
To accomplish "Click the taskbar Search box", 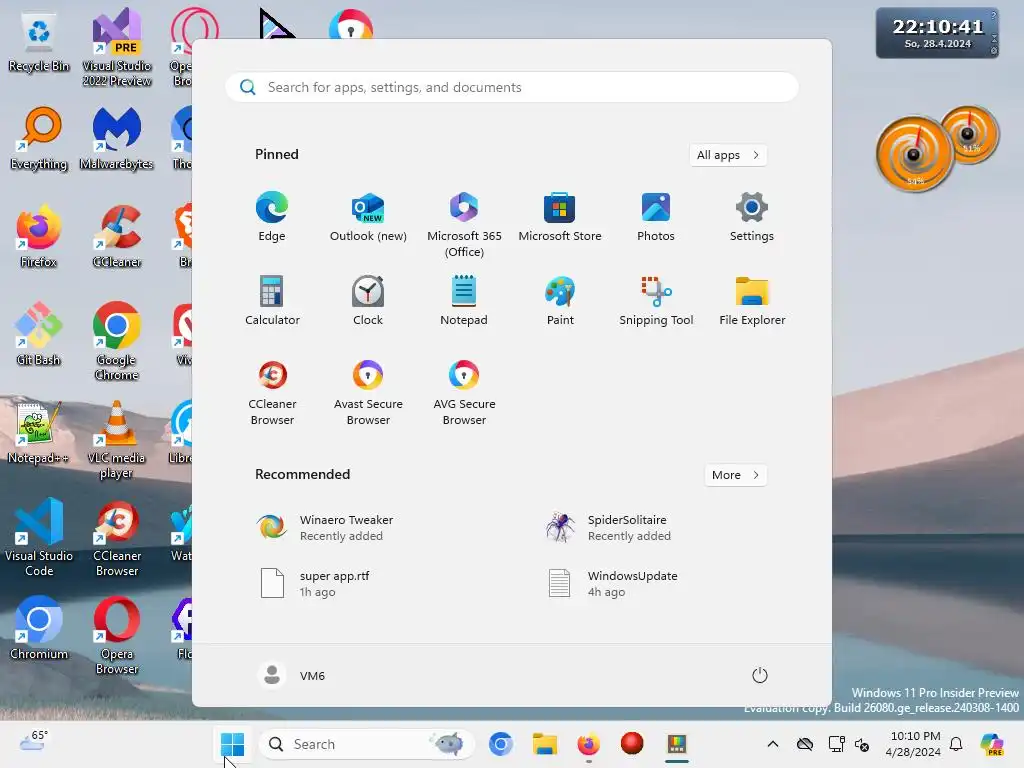I will pyautogui.click(x=366, y=744).
